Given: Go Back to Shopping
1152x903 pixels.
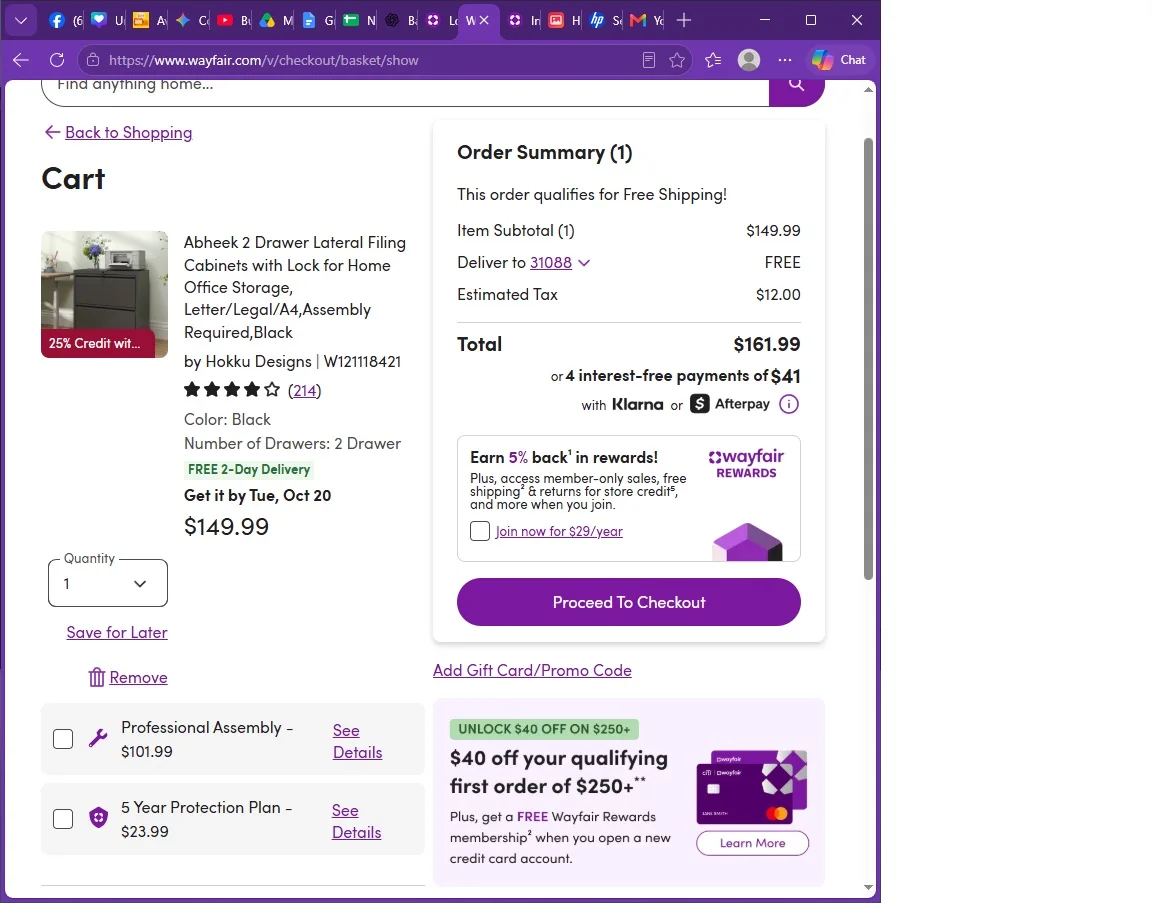Looking at the screenshot, I should [x=129, y=132].
